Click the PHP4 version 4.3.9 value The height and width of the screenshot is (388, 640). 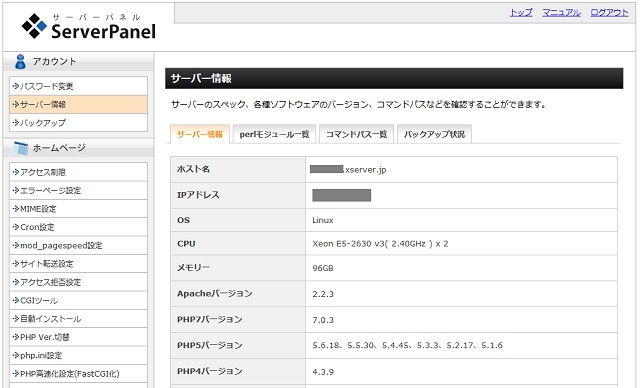pos(323,372)
